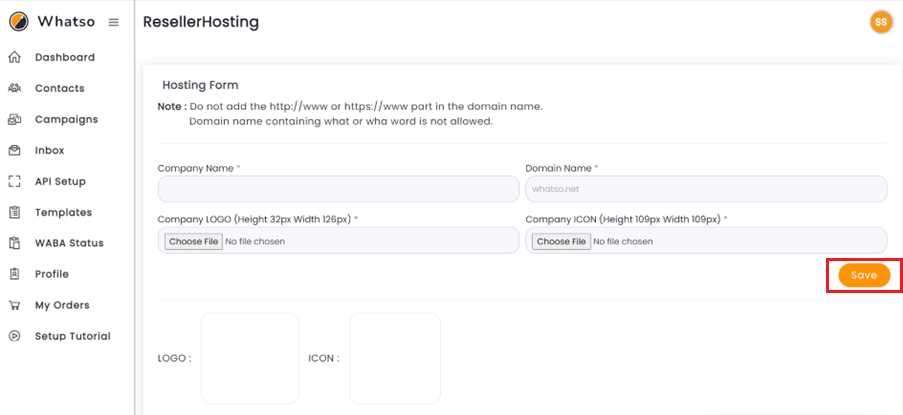The width and height of the screenshot is (903, 415).
Task: Click the Inbox icon in sidebar
Action: [x=14, y=150]
